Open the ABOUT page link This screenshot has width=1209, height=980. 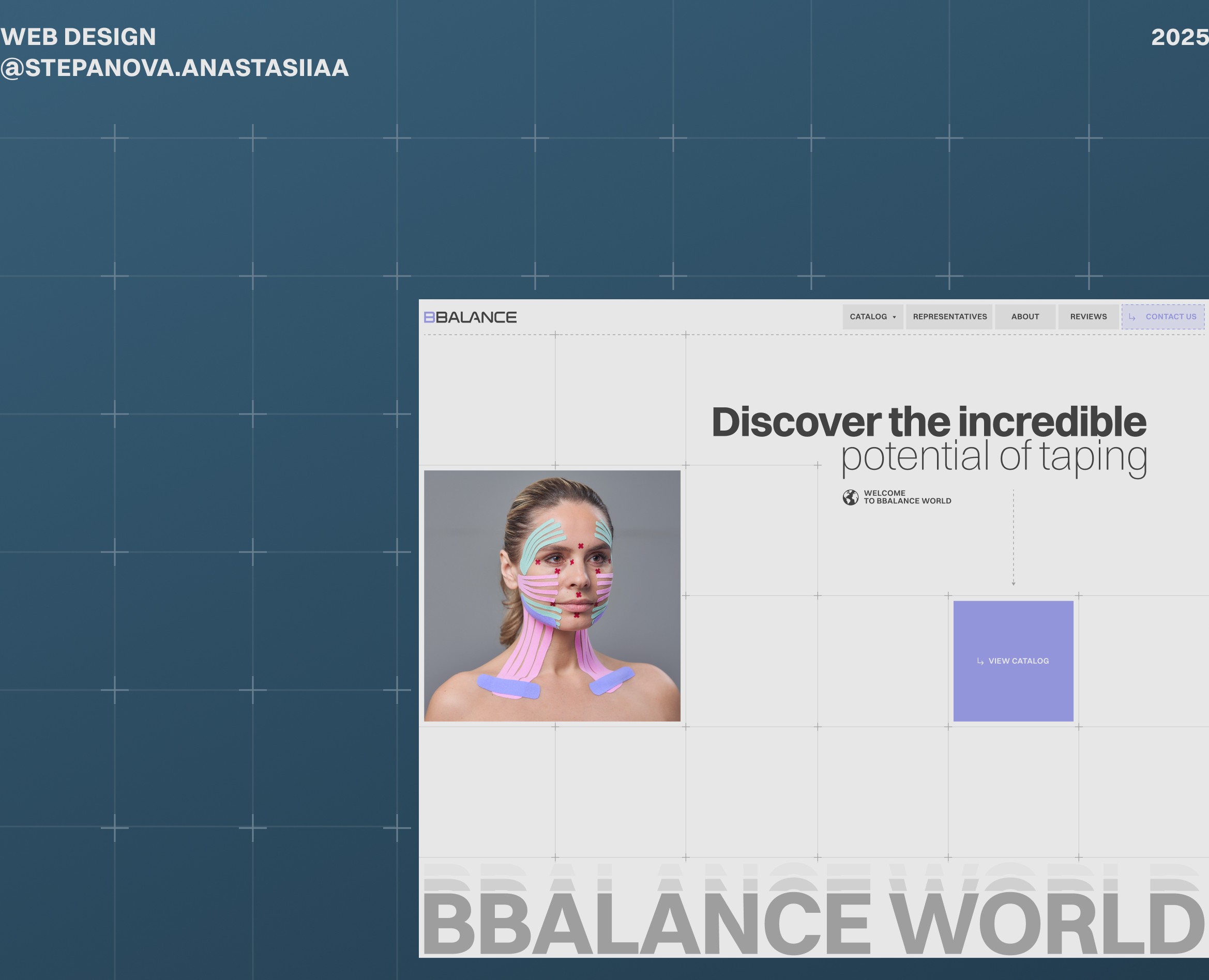point(1025,317)
